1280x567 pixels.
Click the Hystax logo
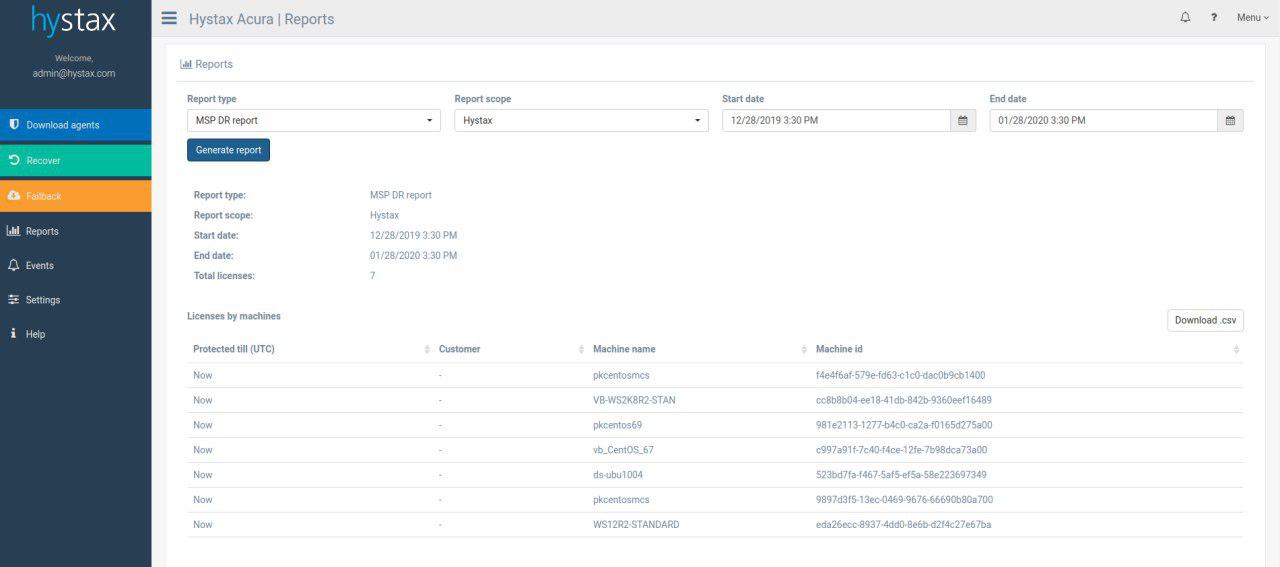[74, 20]
